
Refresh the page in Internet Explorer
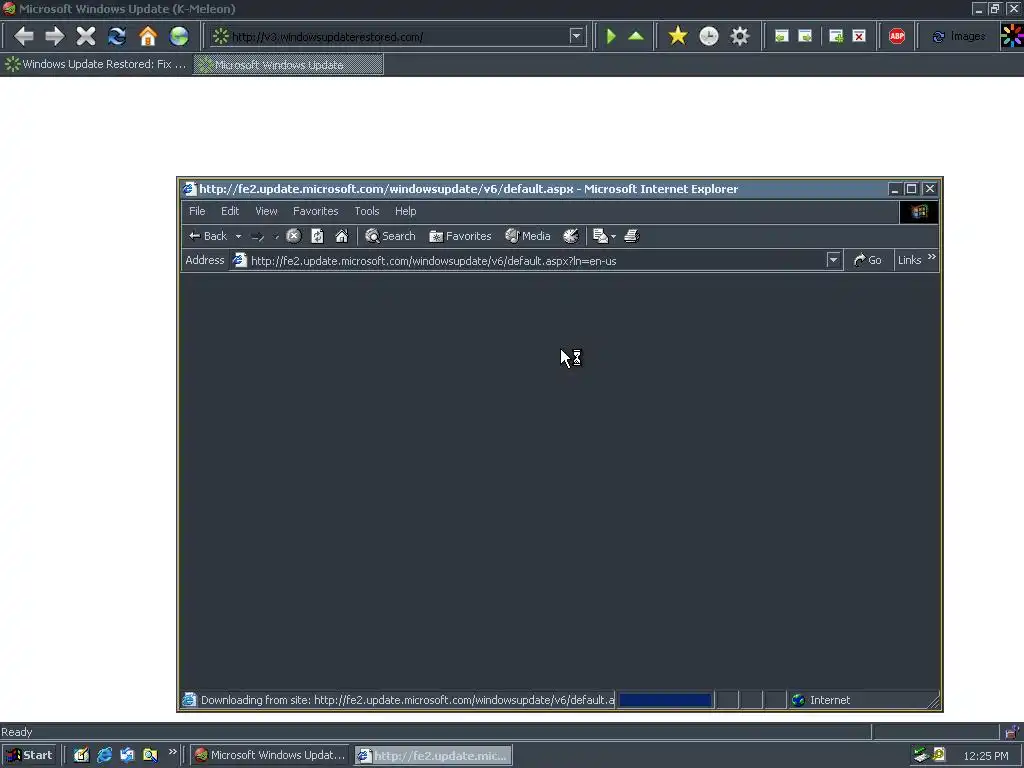[317, 236]
